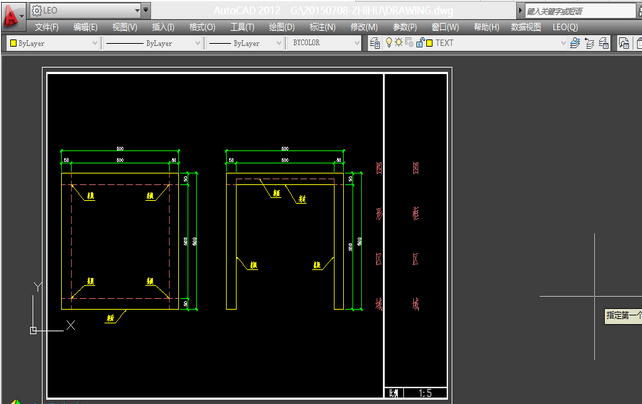642x404 pixels.
Task: Open the ByLayer lineweight dropdown
Action: pyautogui.click(x=245, y=43)
